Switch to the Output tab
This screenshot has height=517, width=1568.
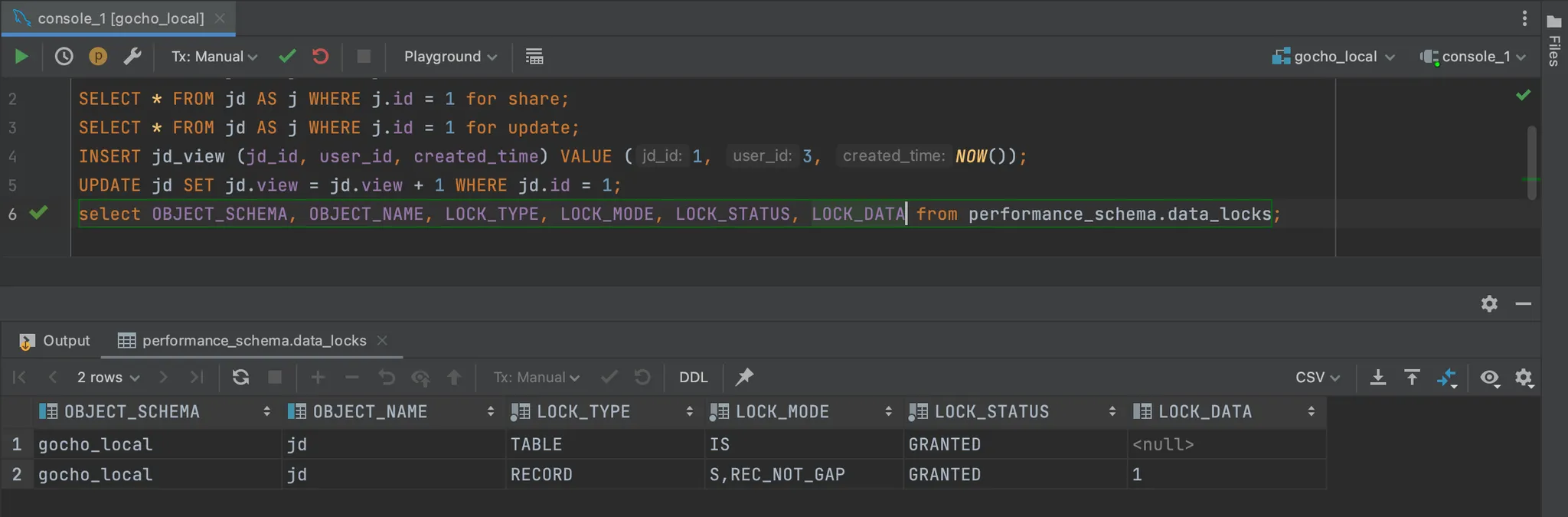56,341
